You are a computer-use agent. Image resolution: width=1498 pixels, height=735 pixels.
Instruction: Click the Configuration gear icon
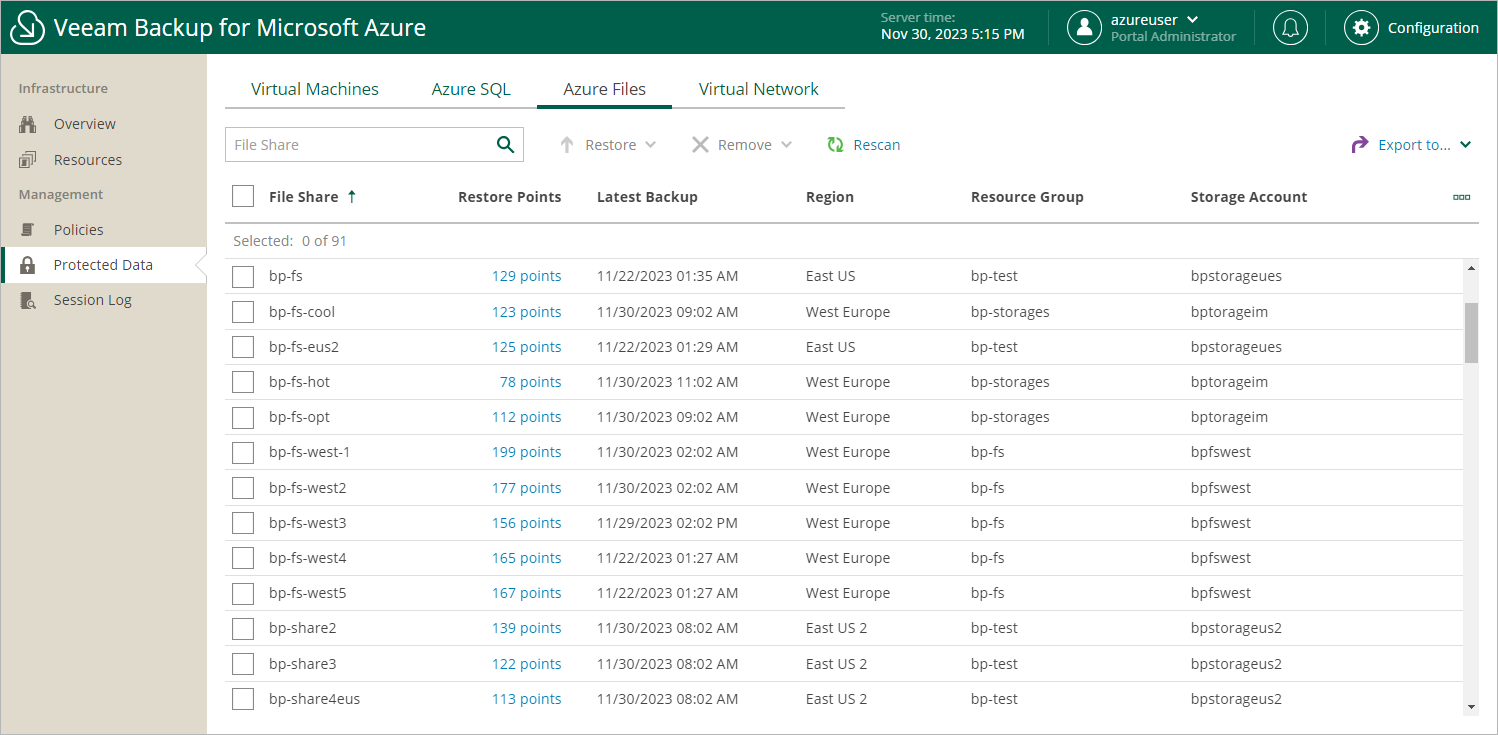[x=1361, y=28]
